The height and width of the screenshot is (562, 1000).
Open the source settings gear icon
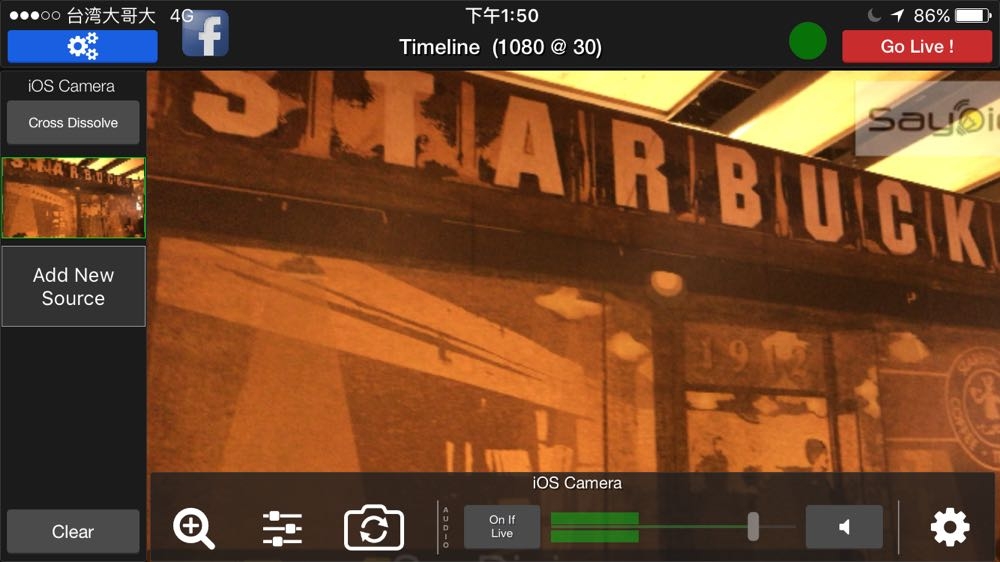(950, 528)
